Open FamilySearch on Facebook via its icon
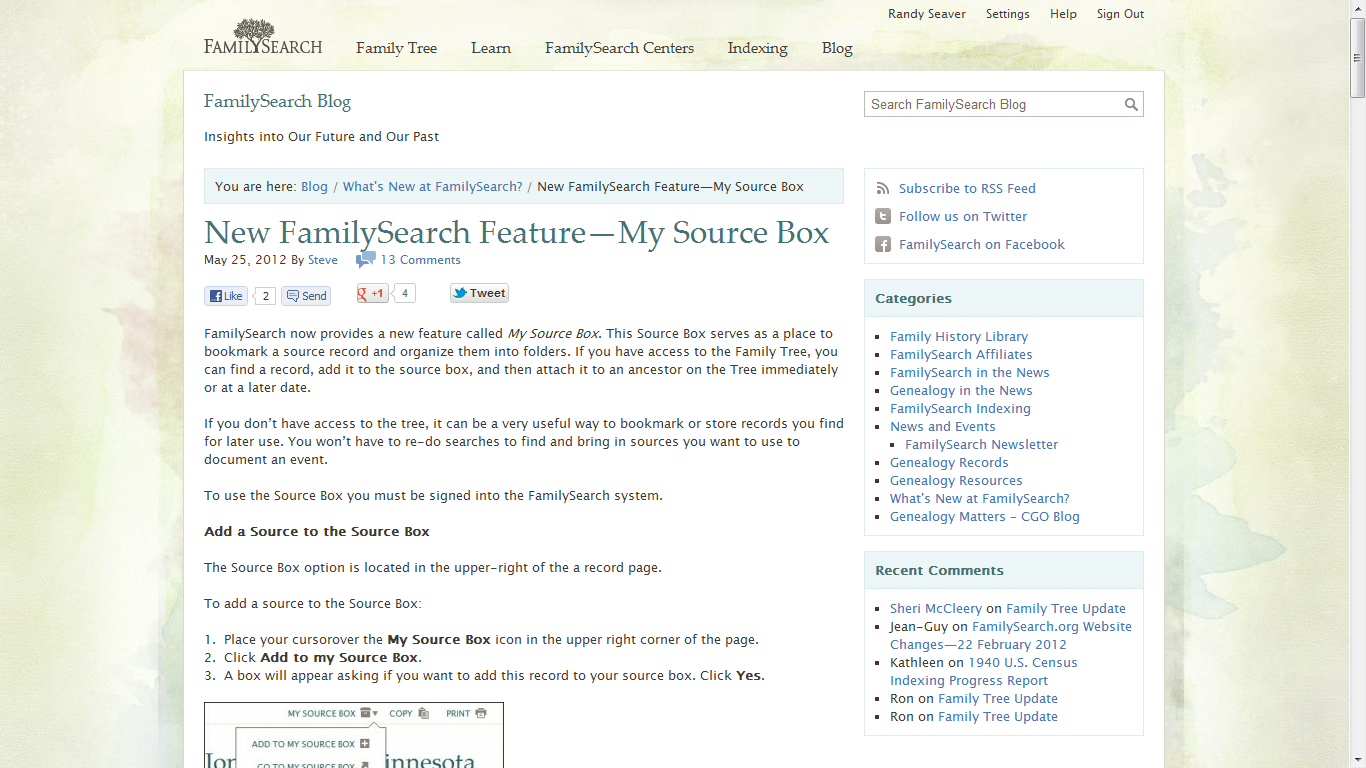The height and width of the screenshot is (768, 1366). [882, 244]
